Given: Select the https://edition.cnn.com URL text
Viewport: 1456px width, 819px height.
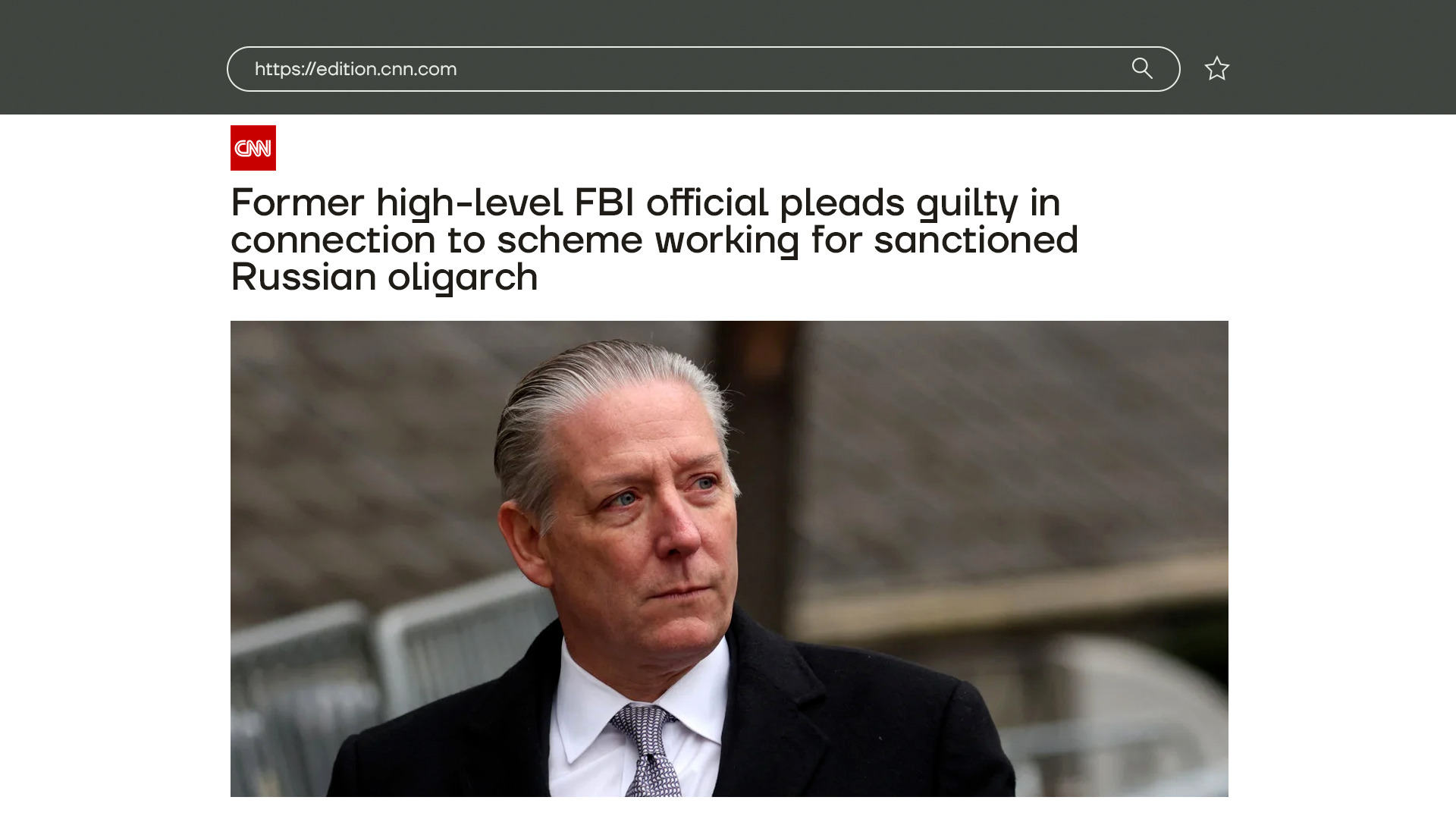Looking at the screenshot, I should 356,69.
